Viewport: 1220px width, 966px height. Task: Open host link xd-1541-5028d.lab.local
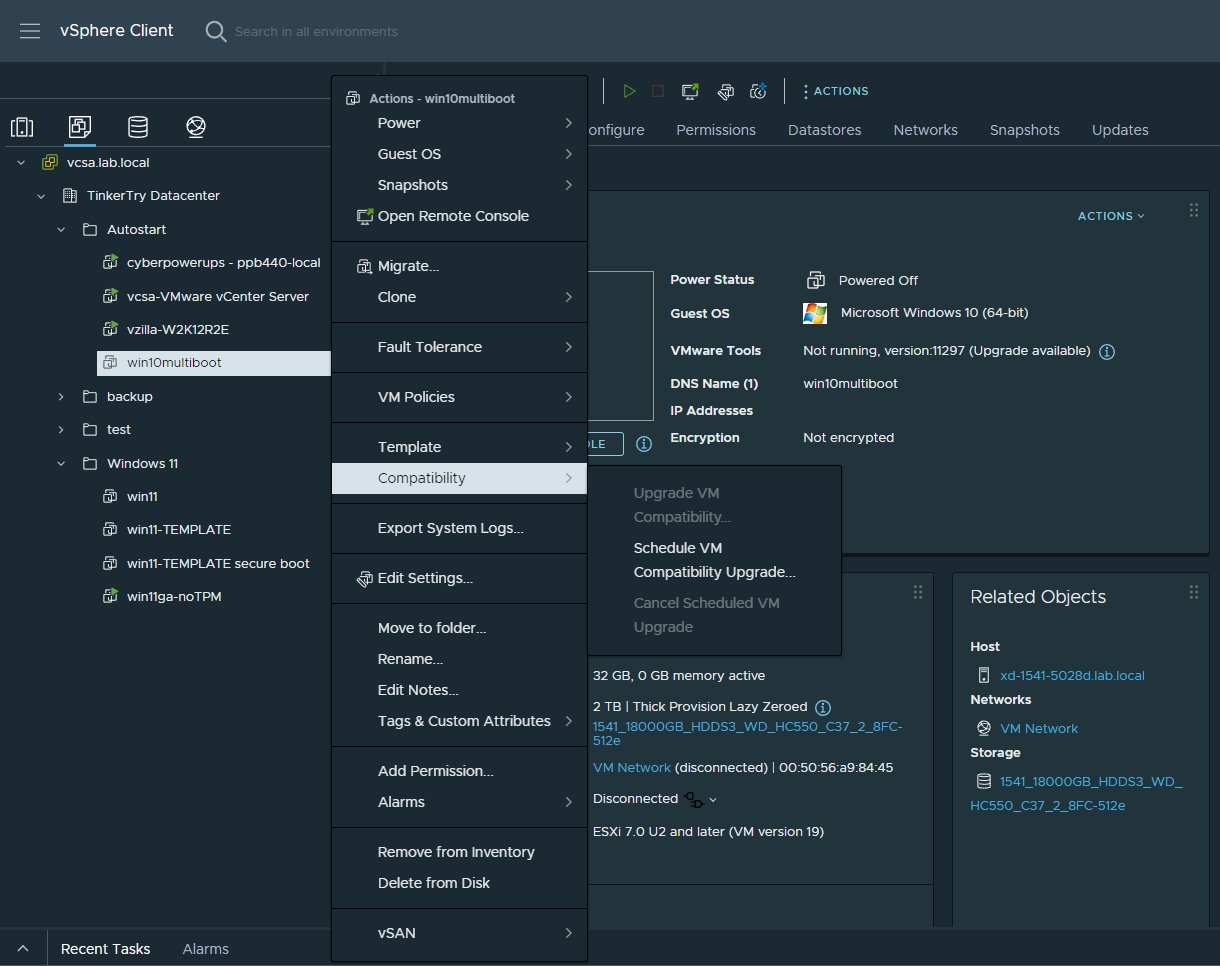click(x=1072, y=675)
